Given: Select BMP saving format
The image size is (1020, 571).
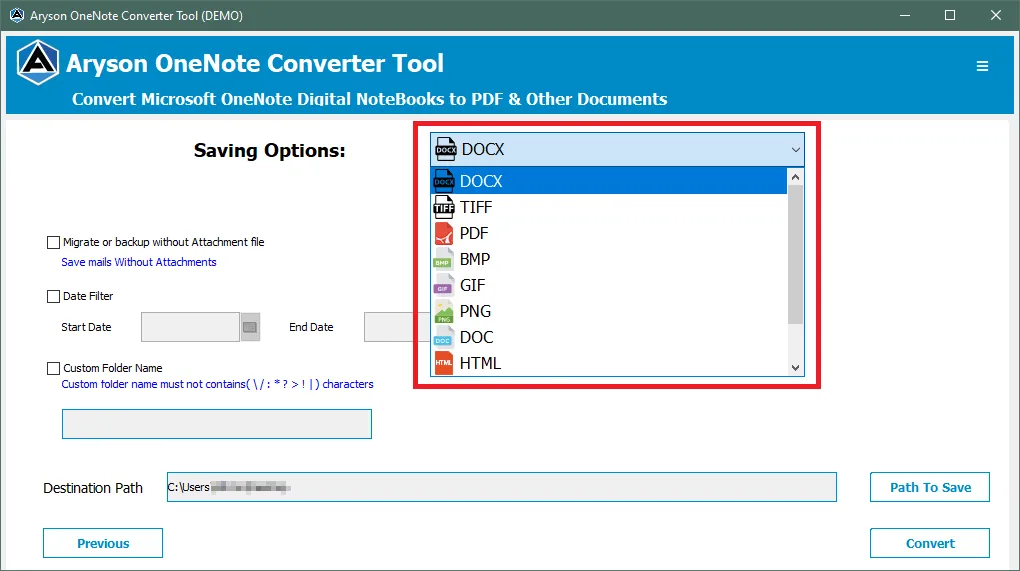Looking at the screenshot, I should 609,259.
